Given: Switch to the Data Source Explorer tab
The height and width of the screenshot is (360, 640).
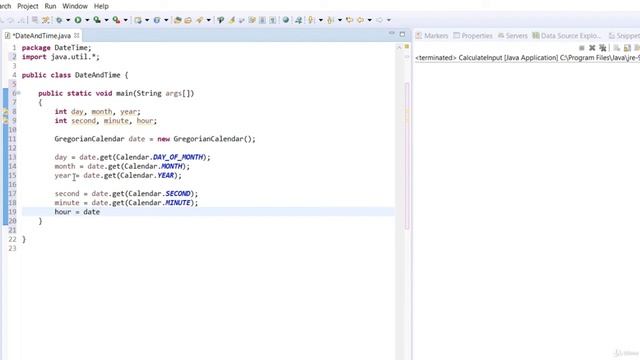Looking at the screenshot, I should coord(567,36).
